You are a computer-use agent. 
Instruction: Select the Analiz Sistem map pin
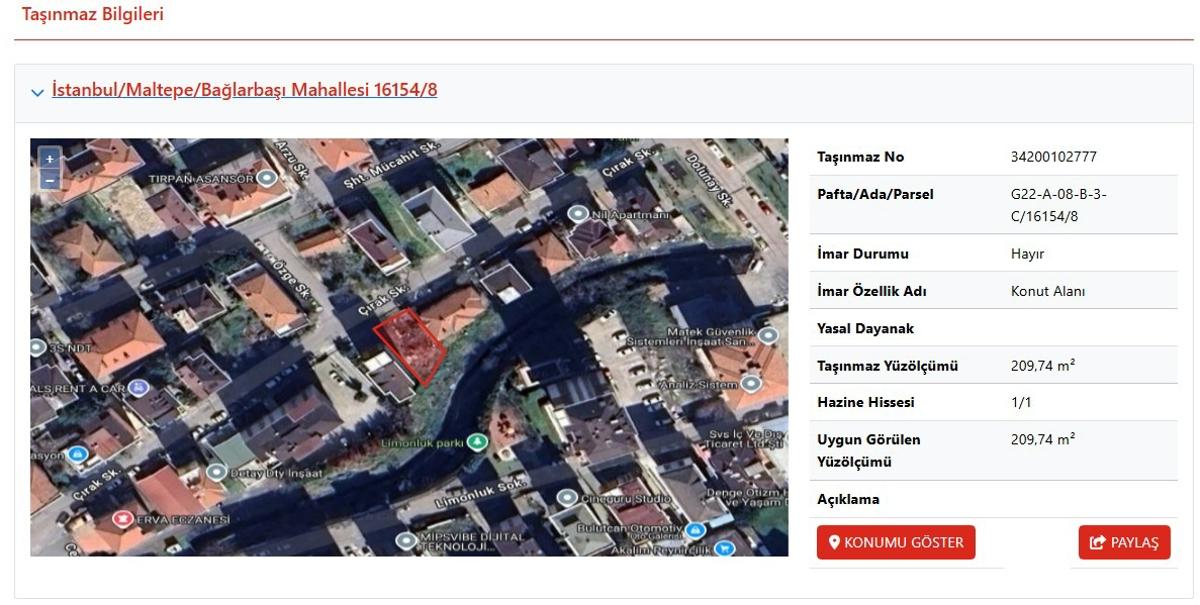point(750,384)
